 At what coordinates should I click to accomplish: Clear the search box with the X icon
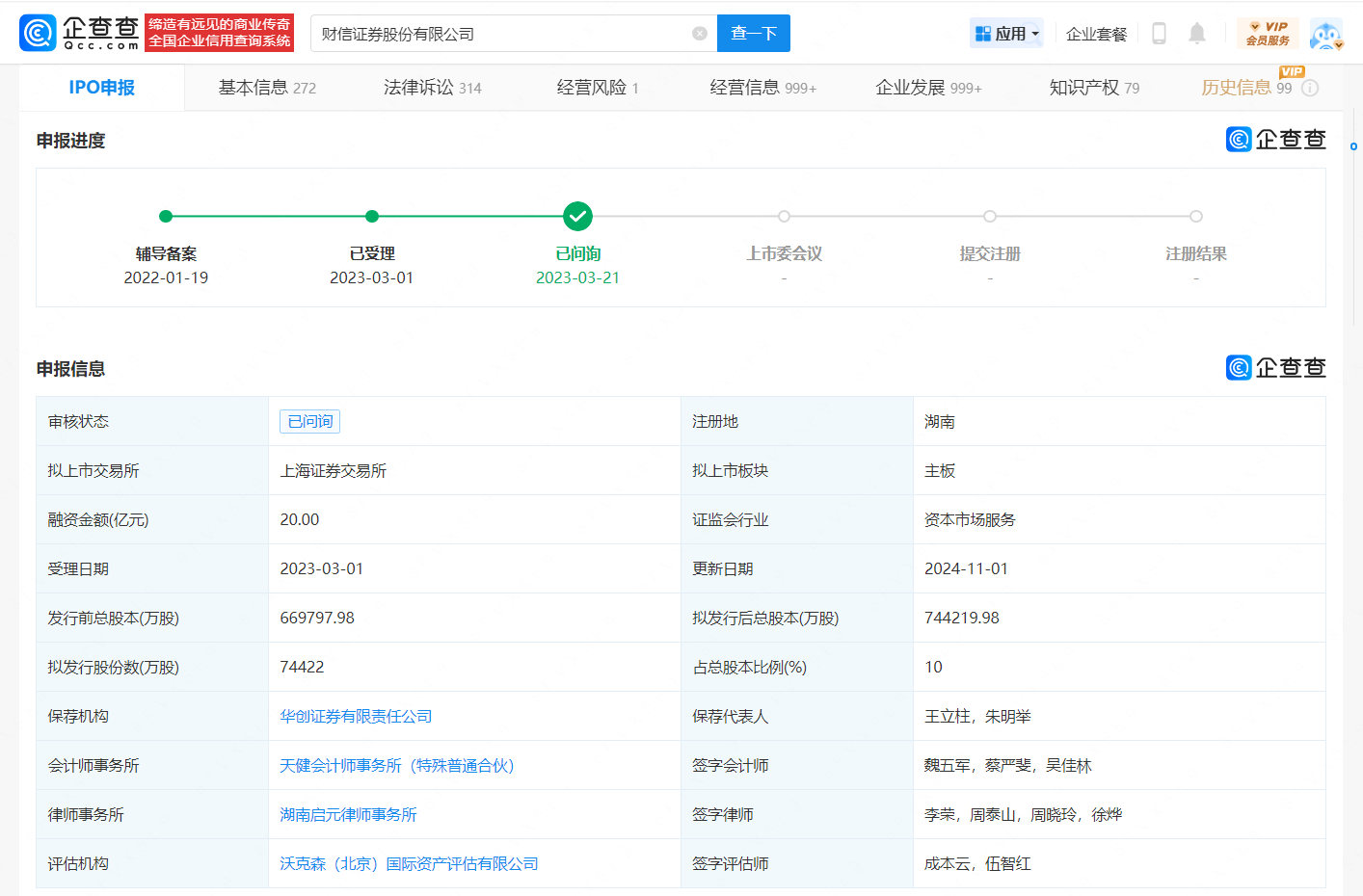coord(700,34)
